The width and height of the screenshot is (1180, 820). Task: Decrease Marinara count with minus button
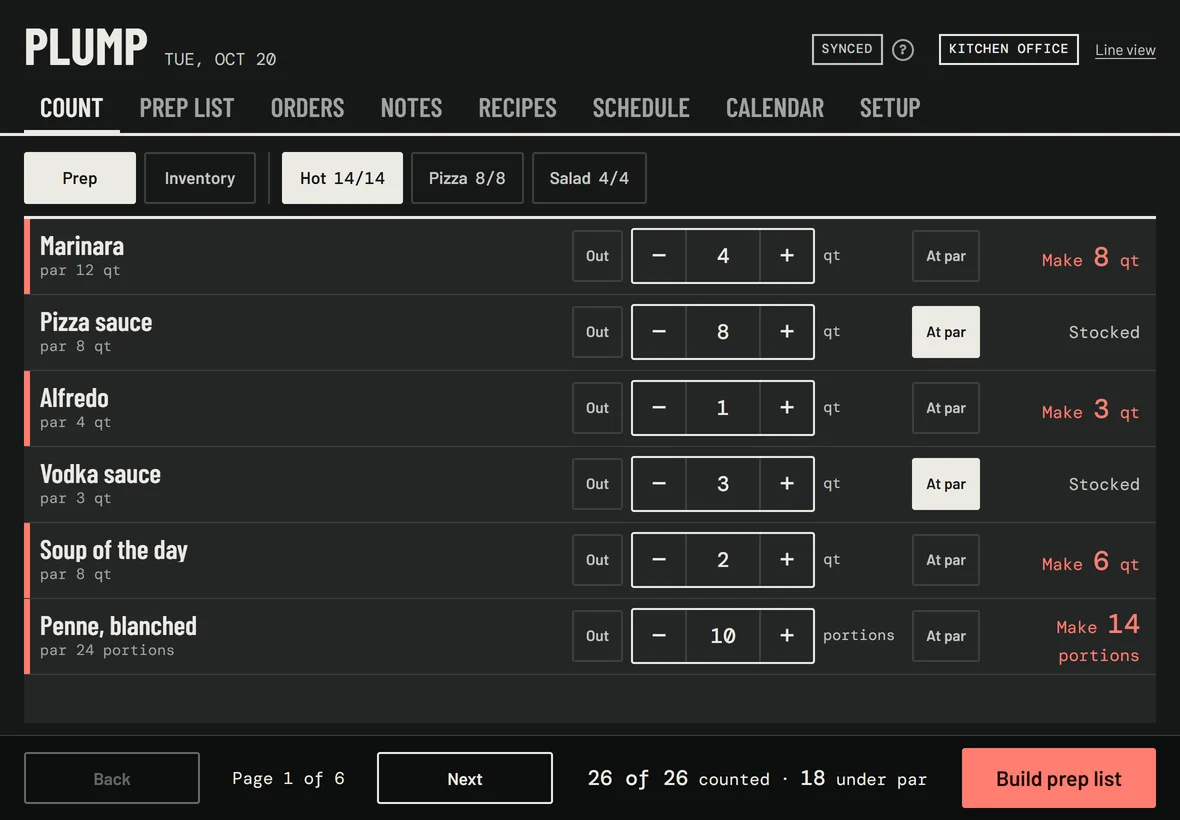(x=658, y=256)
